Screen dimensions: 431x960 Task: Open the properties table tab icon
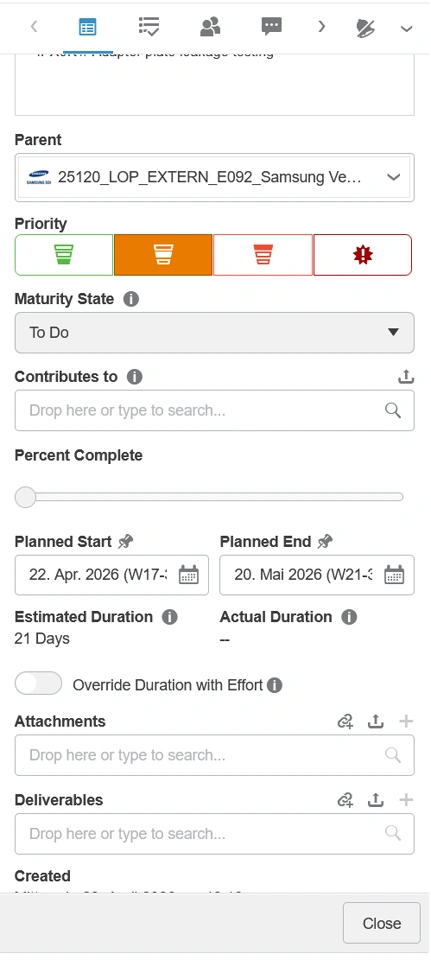point(88,27)
